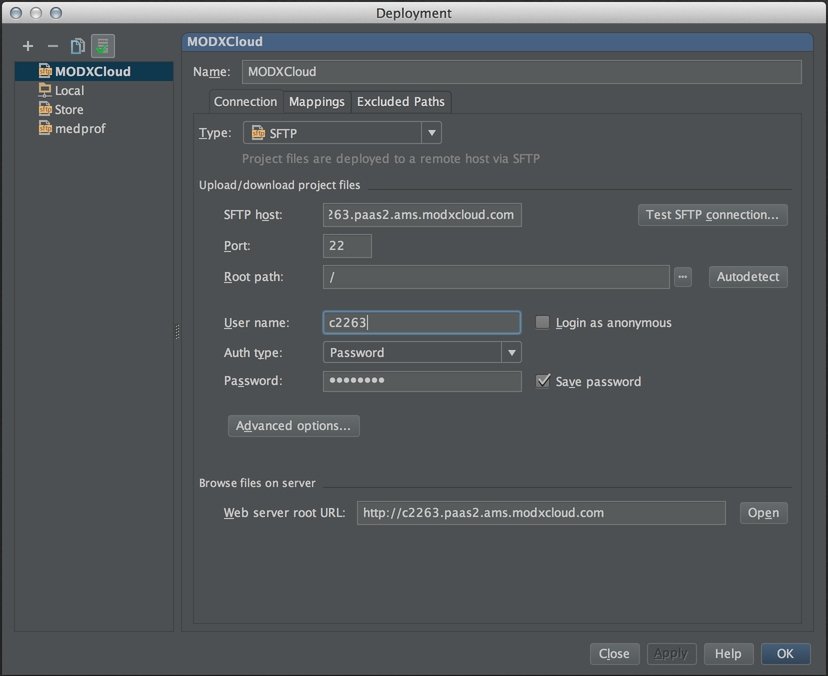
Task: Click the plus icon to add server
Action: (x=28, y=46)
